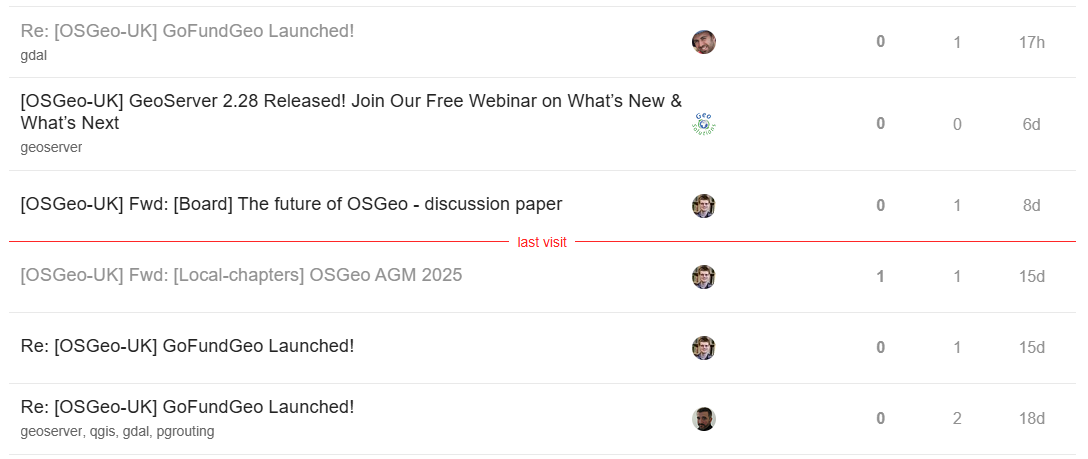Click the pgrouting tag
The image size is (1088, 459).
(x=185, y=431)
